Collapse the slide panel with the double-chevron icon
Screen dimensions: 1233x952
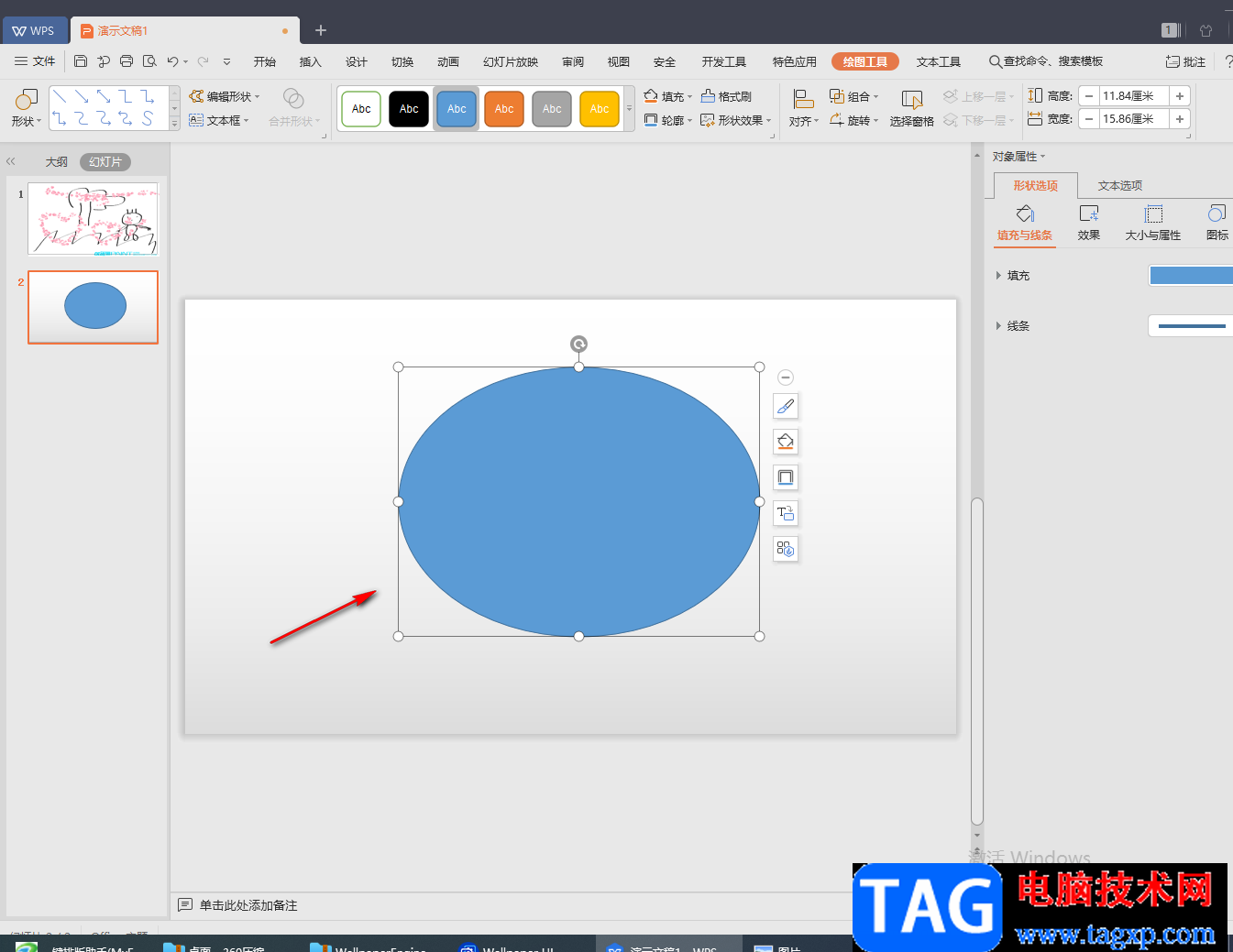pyautogui.click(x=11, y=161)
